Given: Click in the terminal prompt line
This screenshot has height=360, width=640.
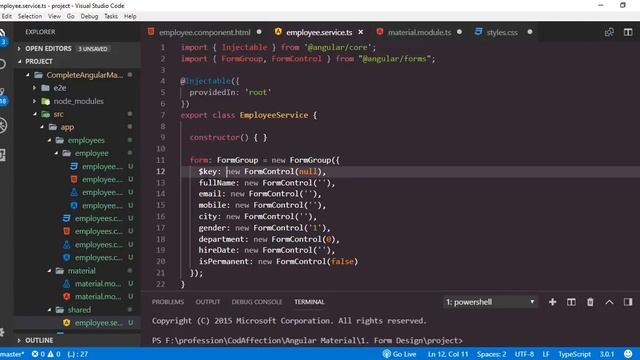Looking at the screenshot, I should (307, 340).
